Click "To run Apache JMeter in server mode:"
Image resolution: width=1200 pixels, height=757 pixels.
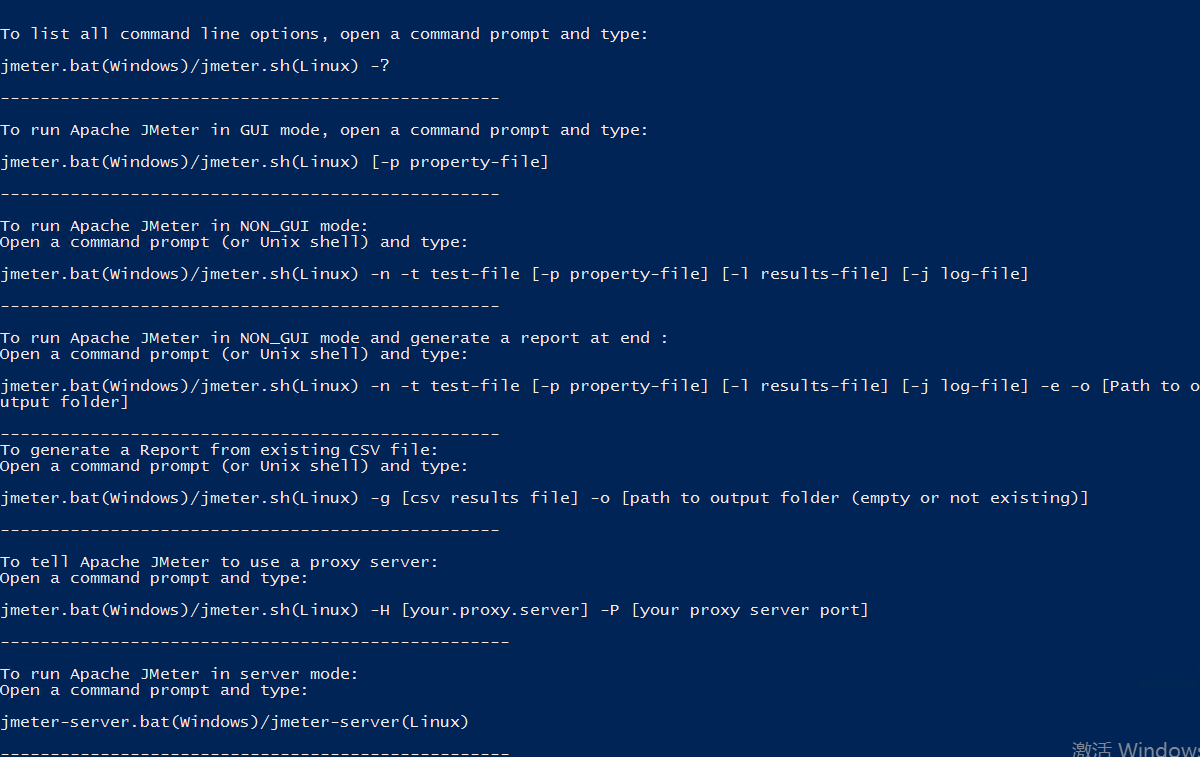179,674
